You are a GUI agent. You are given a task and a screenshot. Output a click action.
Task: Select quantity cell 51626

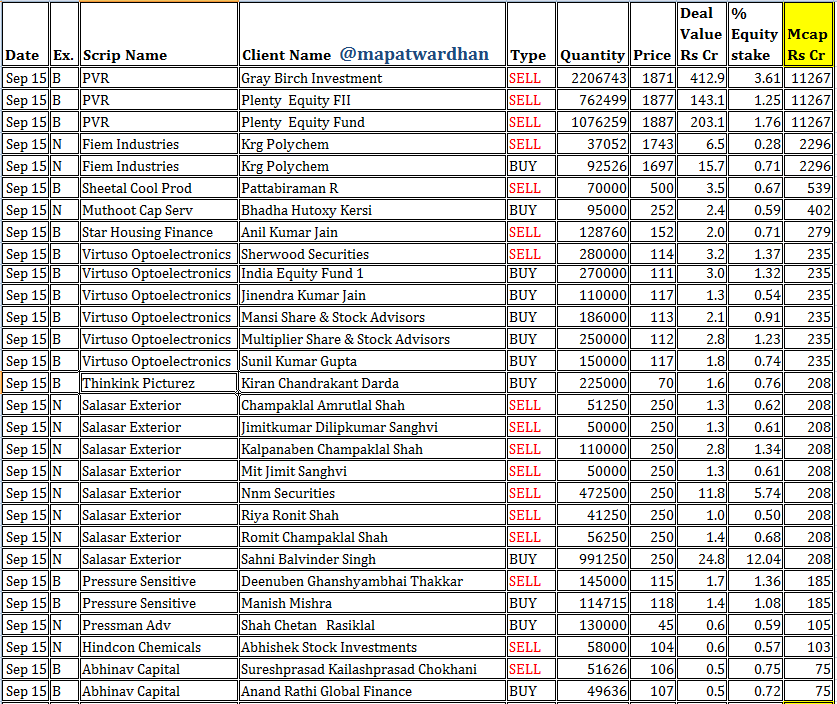point(593,668)
